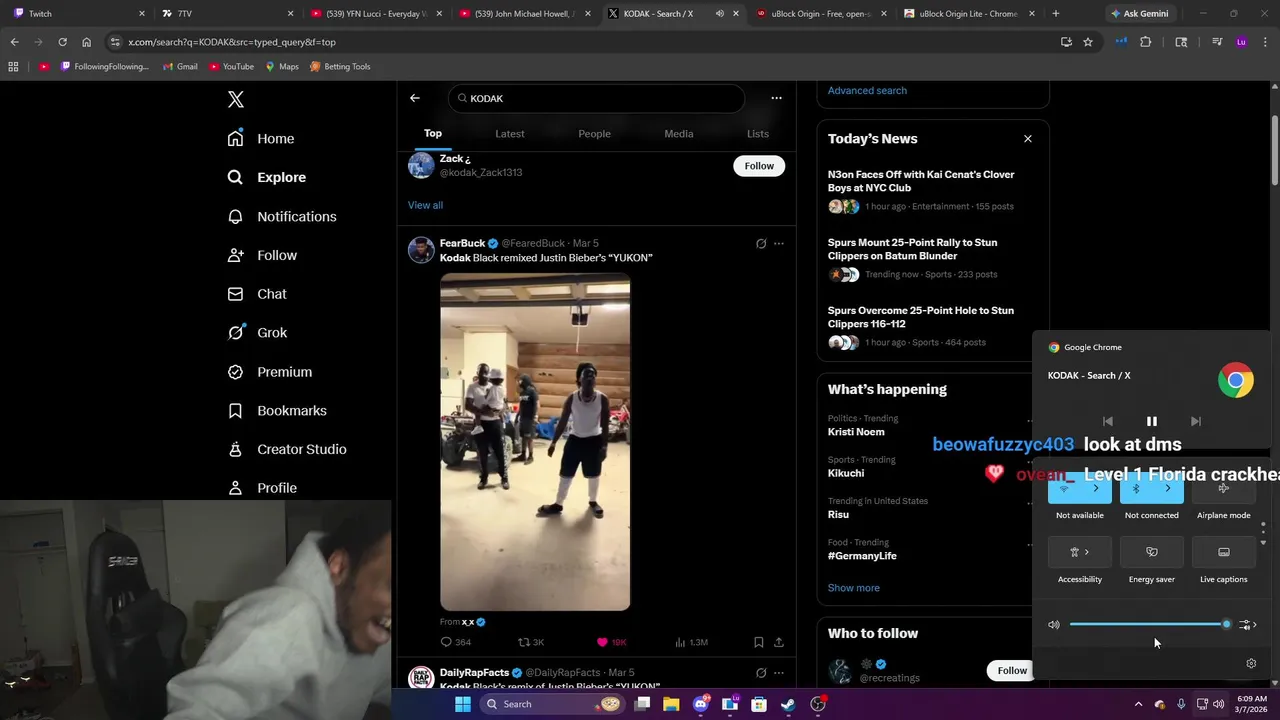Show hidden tray icons chevron
The image size is (1280, 720).
coord(1138,704)
